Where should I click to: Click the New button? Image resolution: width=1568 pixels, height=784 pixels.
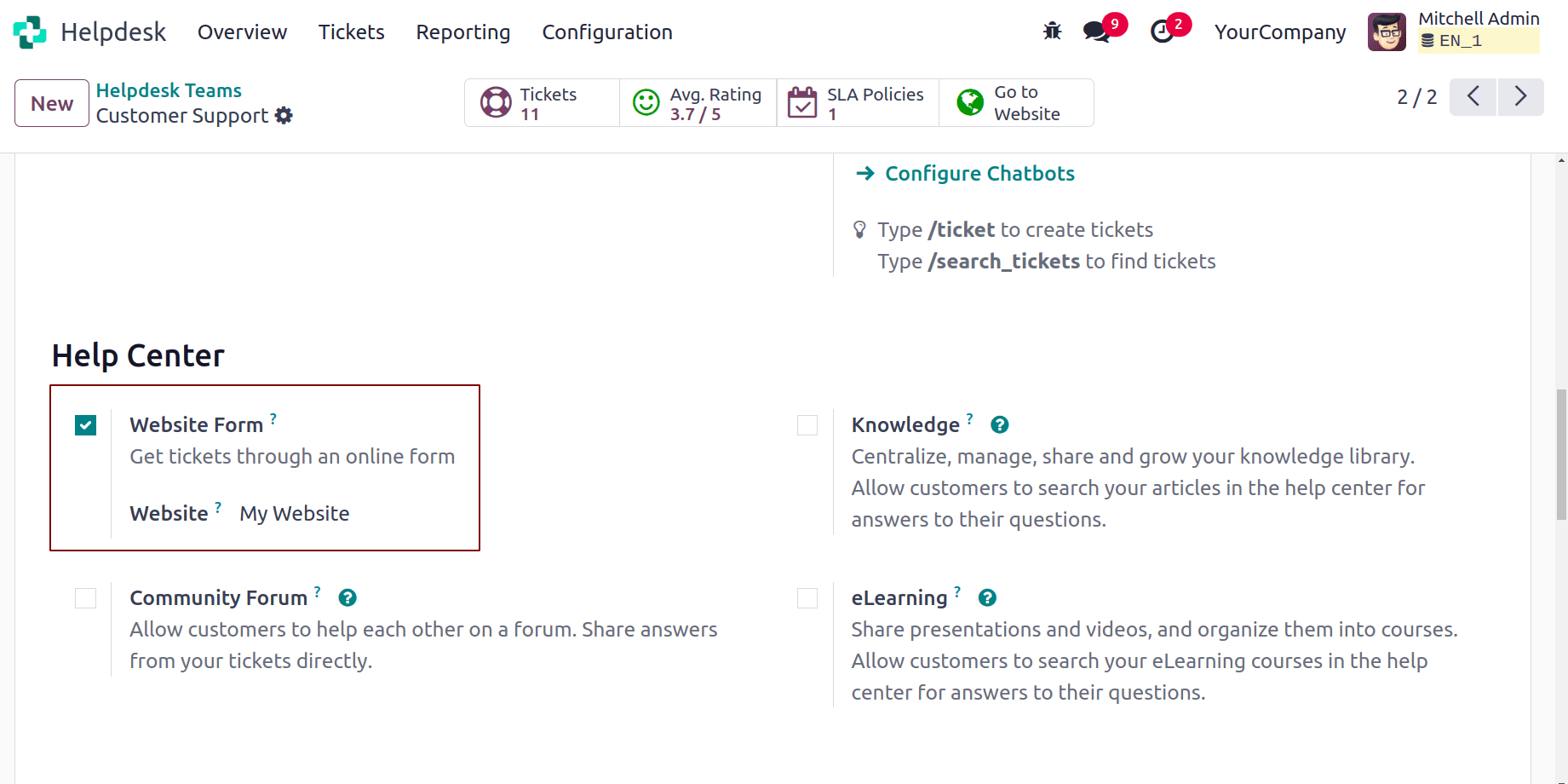pyautogui.click(x=51, y=103)
